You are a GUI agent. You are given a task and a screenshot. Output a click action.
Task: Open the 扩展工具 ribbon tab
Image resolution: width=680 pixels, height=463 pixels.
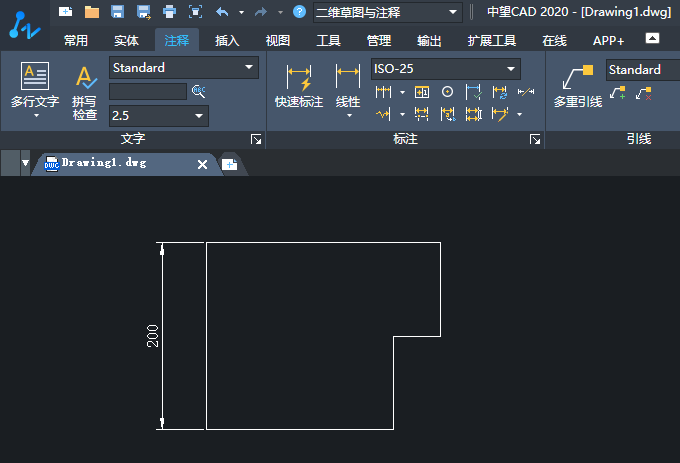pyautogui.click(x=492, y=40)
